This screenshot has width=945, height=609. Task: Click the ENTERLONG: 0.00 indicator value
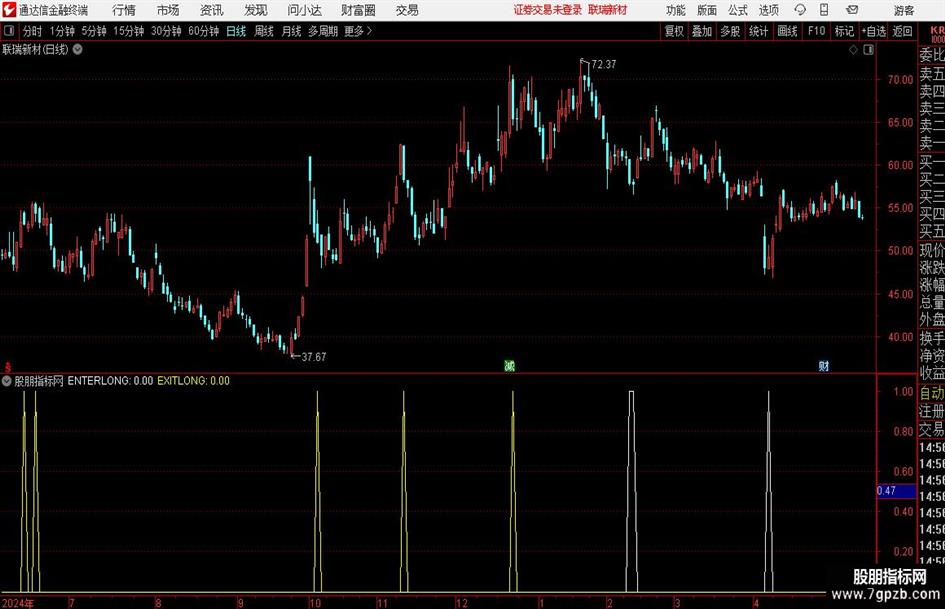[x=110, y=381]
